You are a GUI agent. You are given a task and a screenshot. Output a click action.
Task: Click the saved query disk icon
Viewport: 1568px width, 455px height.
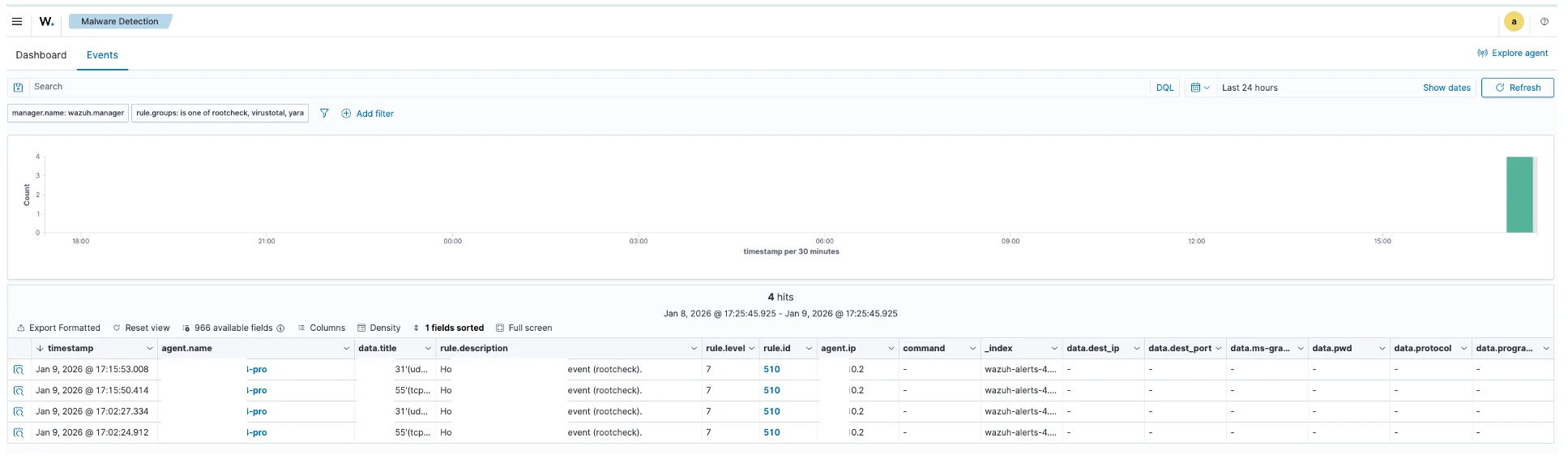[x=18, y=88]
